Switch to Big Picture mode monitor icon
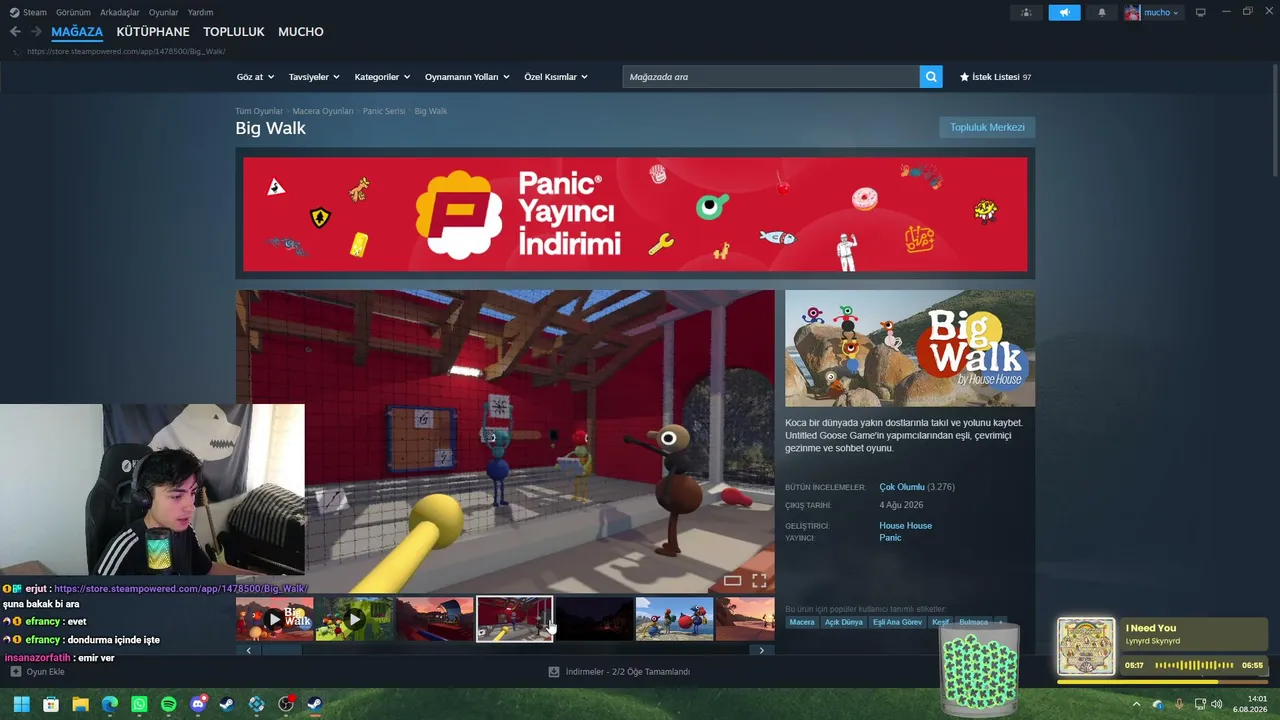The image size is (1280, 720). point(1201,12)
